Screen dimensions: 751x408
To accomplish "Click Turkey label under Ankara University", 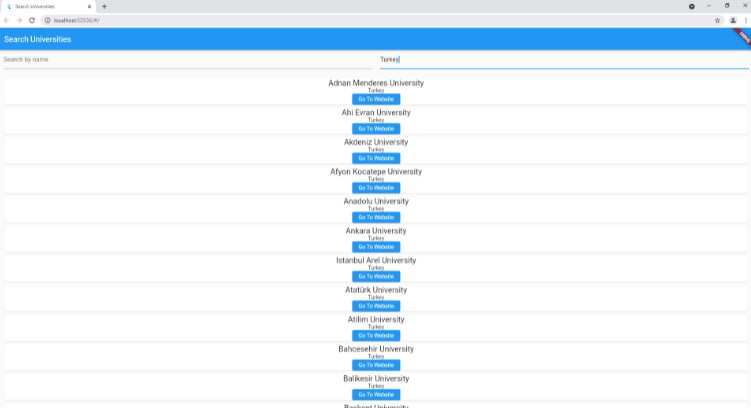I will tap(376, 238).
